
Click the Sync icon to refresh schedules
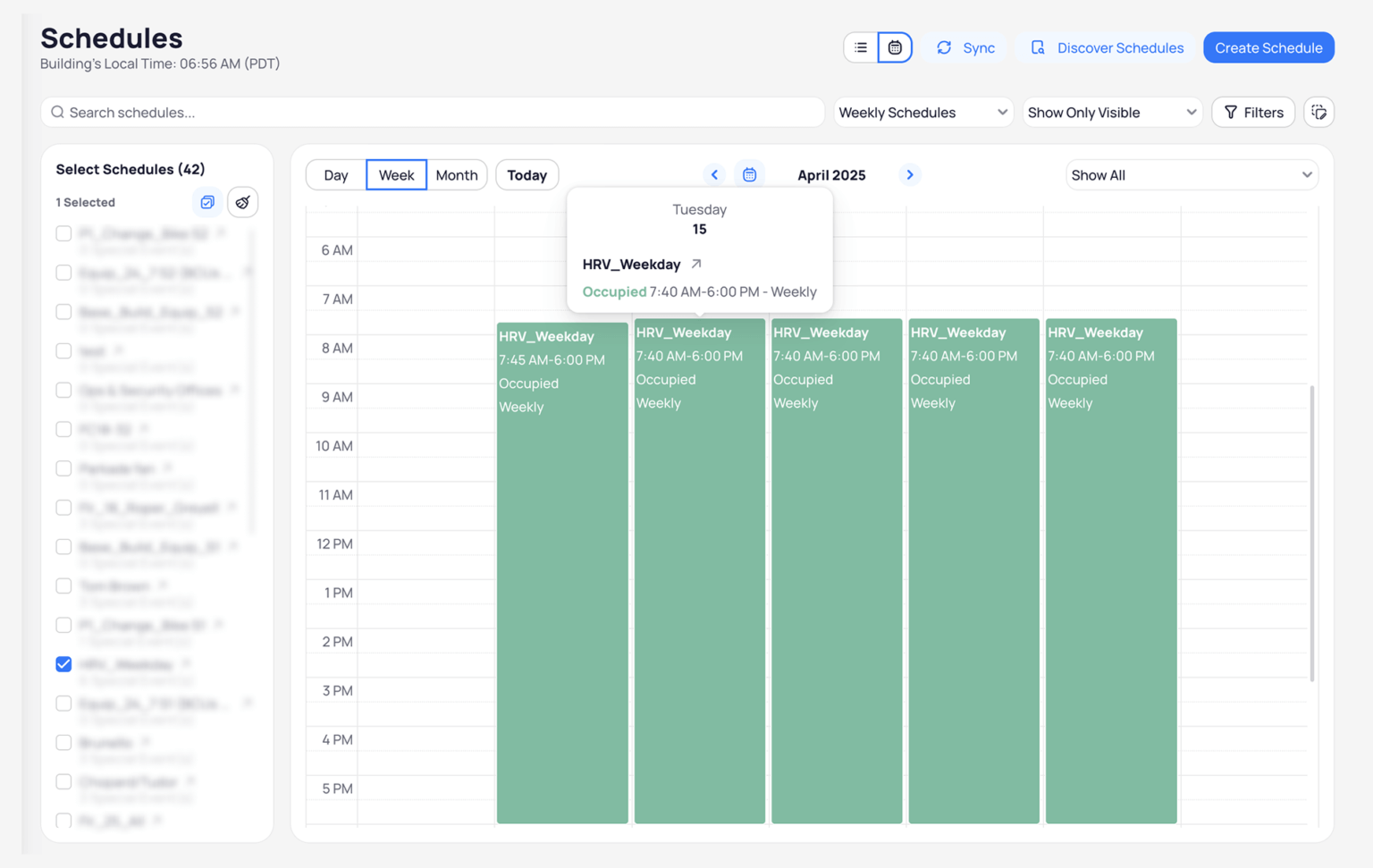coord(945,47)
